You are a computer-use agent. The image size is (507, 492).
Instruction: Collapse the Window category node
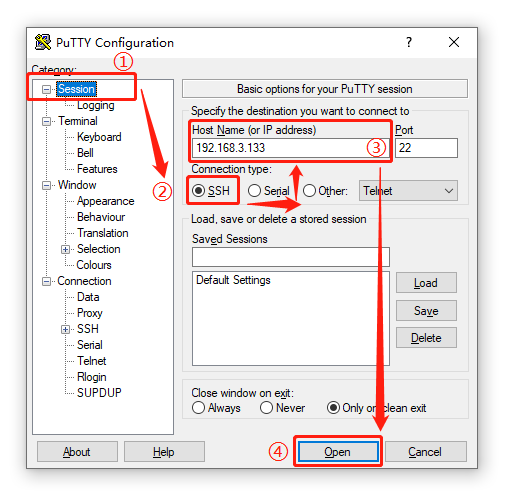coord(46,185)
